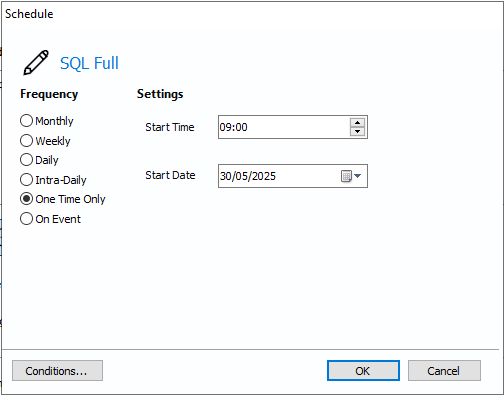504x396 pixels.
Task: Decrease Start Time with the down arrow
Action: pyautogui.click(x=357, y=131)
